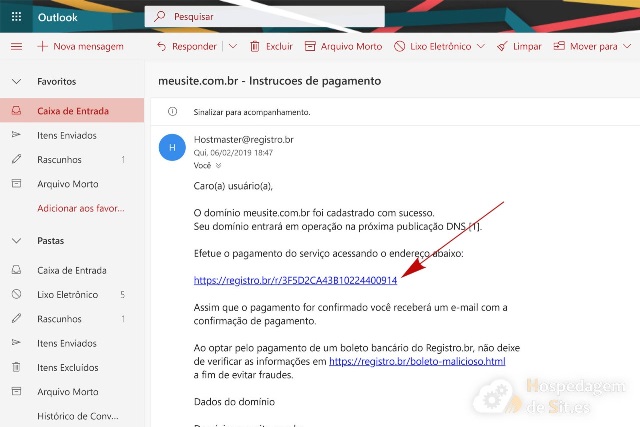Collapse the Favoritos section

coord(16,81)
